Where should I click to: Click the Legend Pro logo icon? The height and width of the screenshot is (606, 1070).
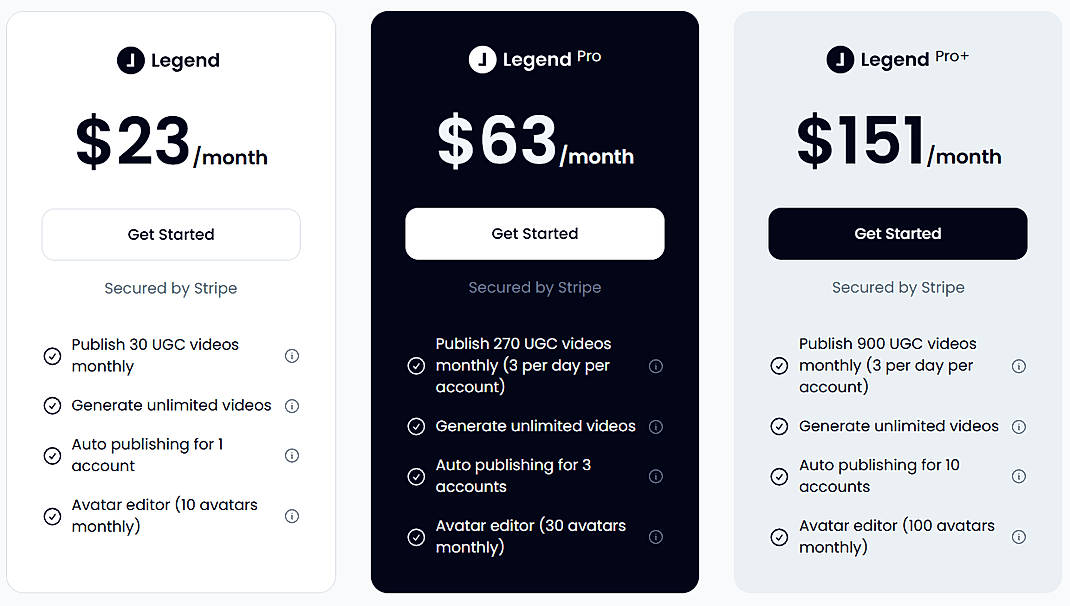coord(481,58)
